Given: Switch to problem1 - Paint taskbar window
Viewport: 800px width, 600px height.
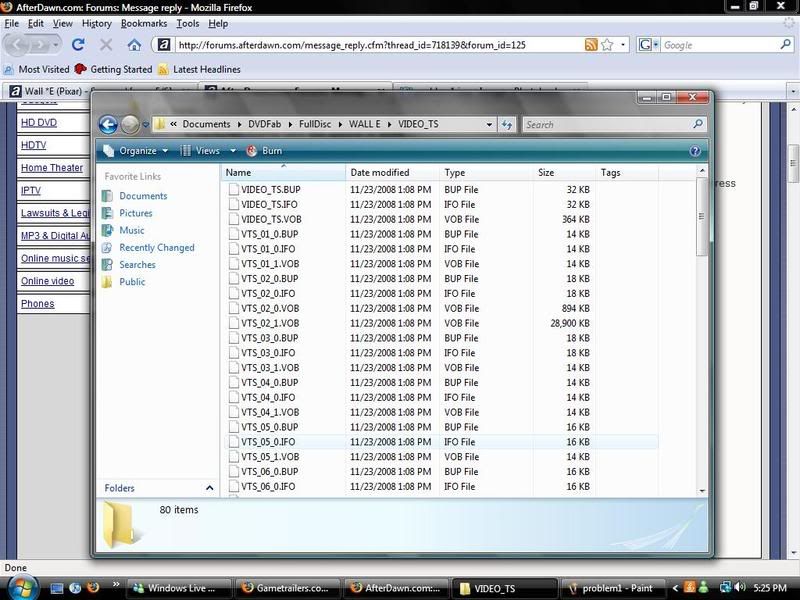Looking at the screenshot, I should click(612, 588).
